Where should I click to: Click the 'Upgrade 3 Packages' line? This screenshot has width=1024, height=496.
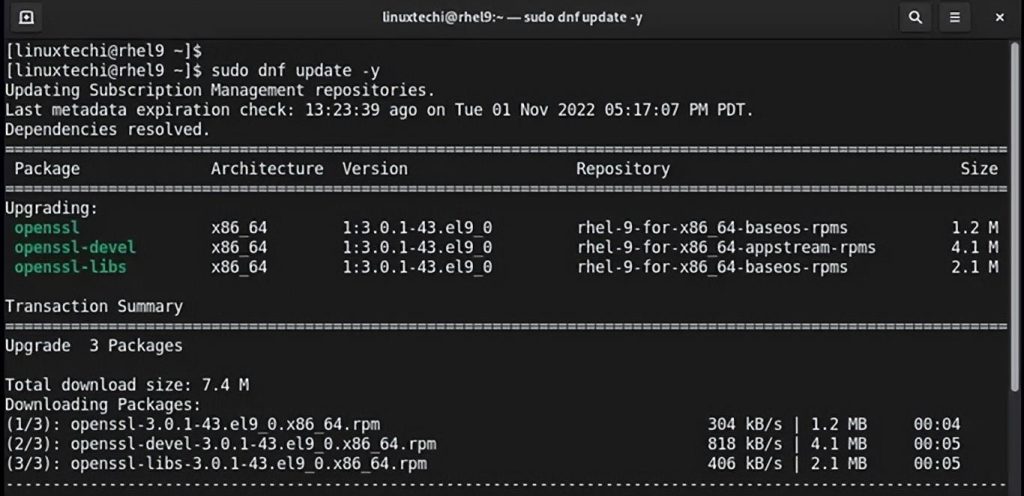click(x=94, y=345)
